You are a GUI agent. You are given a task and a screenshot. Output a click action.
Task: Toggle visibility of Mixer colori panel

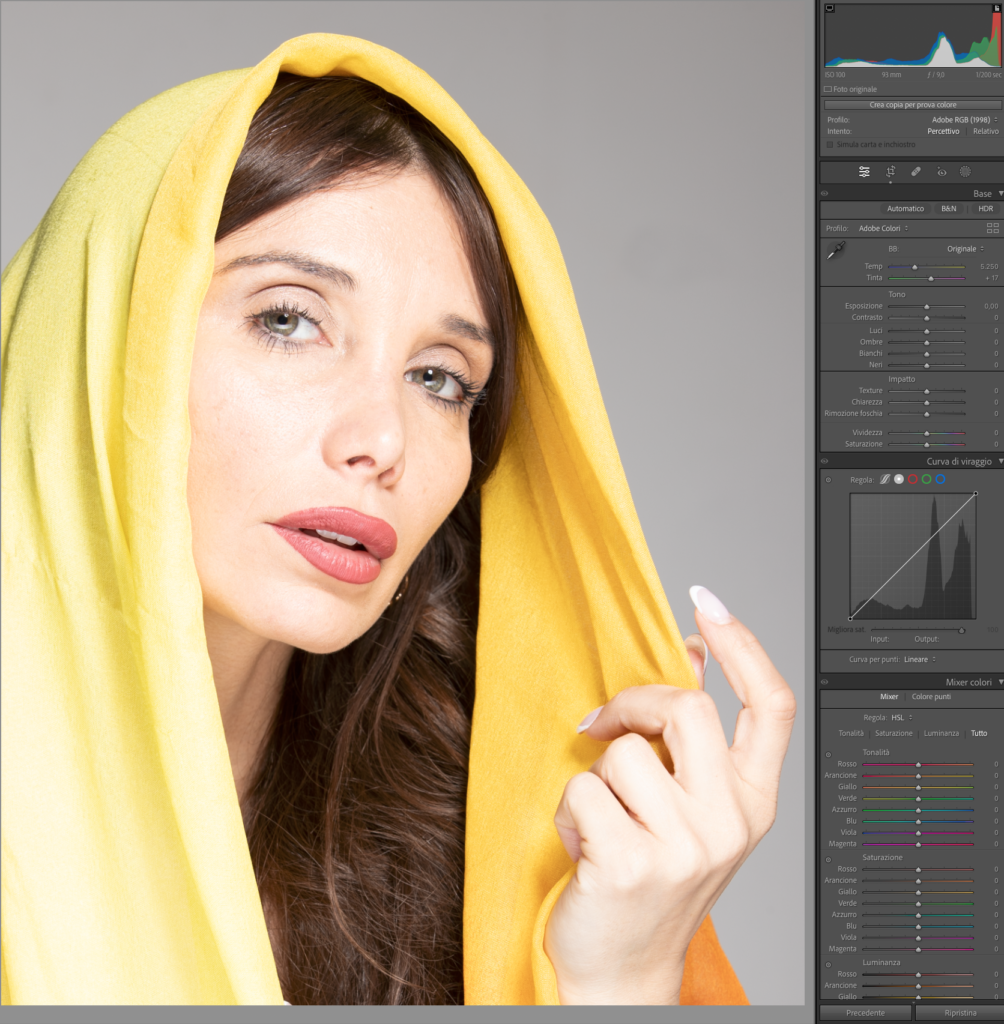(824, 682)
